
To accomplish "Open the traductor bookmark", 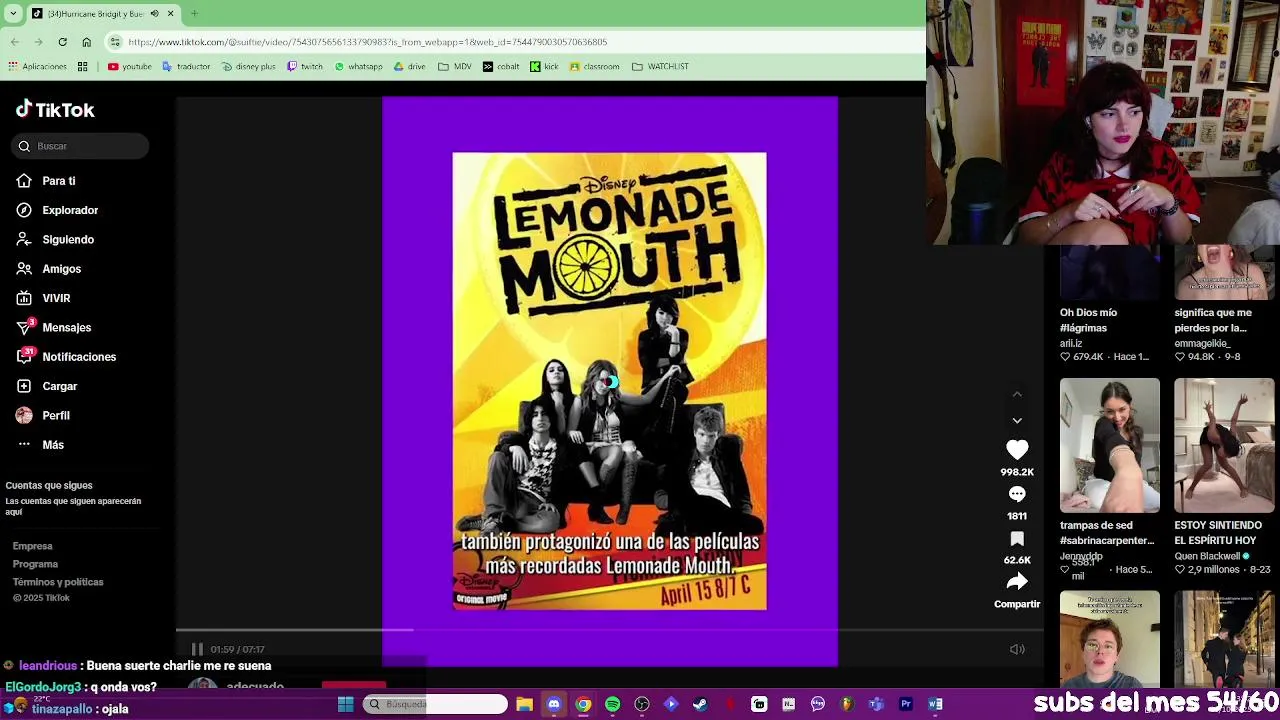I will (186, 67).
